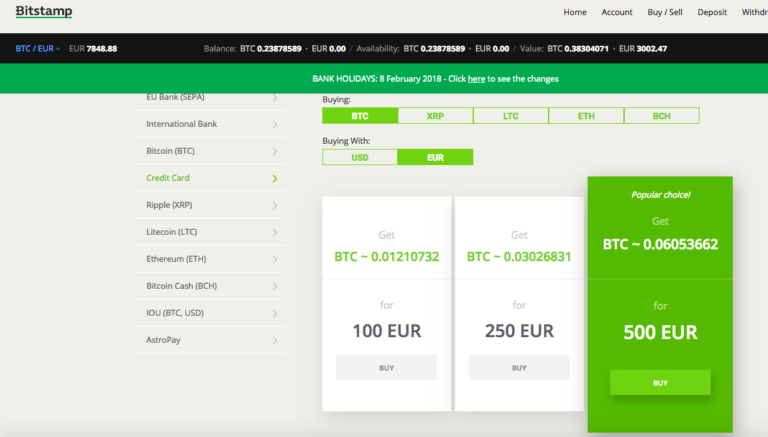The image size is (768, 437).
Task: Click green chevron next to Credit Card
Action: (275, 178)
